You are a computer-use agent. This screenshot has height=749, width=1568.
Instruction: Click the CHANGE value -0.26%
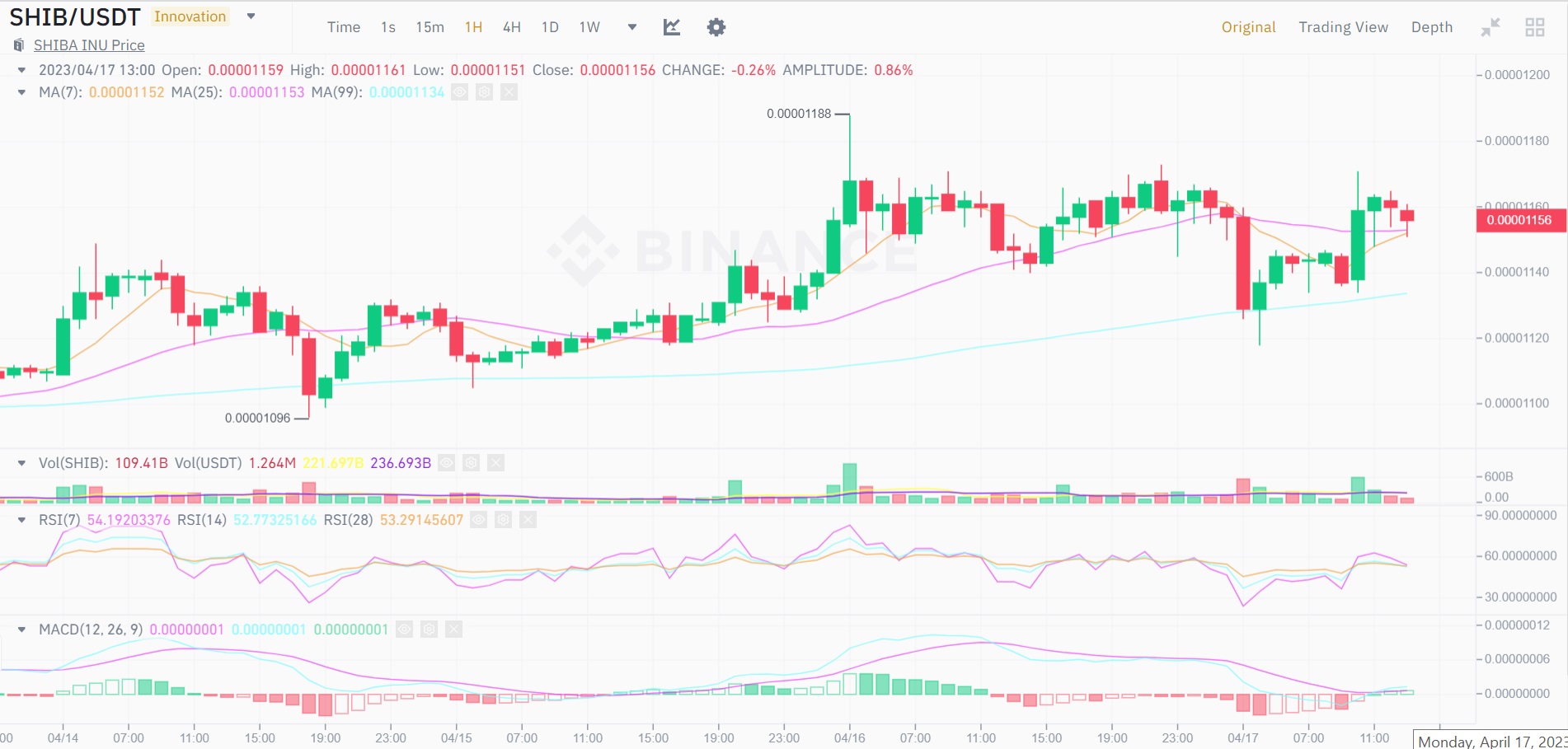(x=753, y=70)
